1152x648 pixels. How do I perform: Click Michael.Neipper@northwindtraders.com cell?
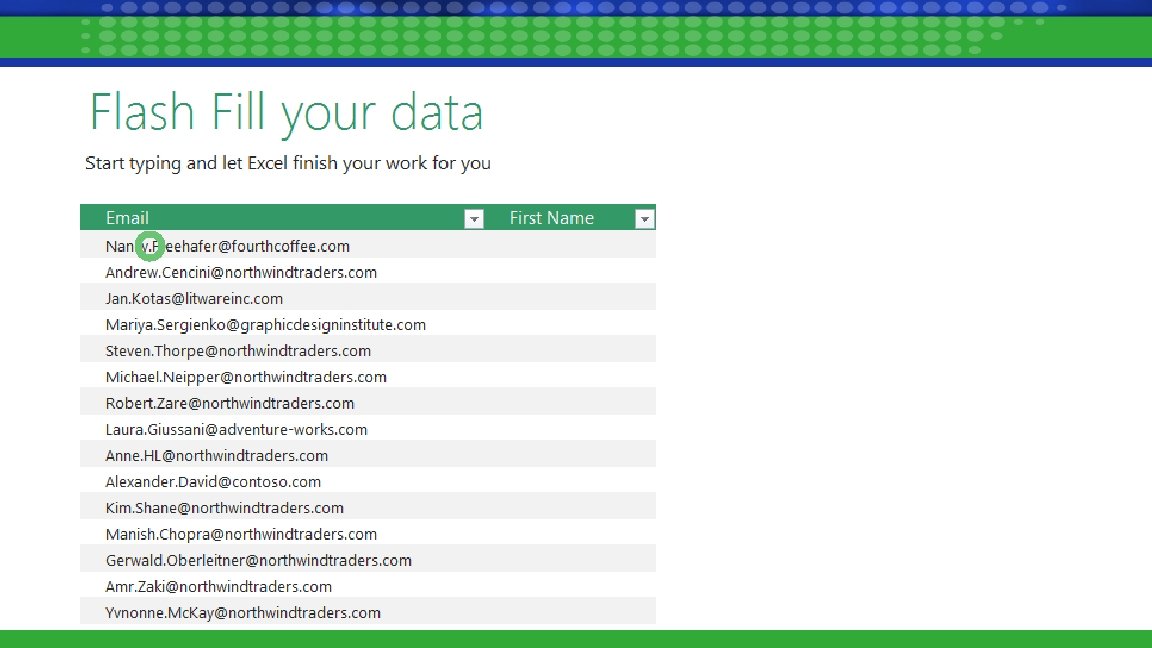point(283,376)
